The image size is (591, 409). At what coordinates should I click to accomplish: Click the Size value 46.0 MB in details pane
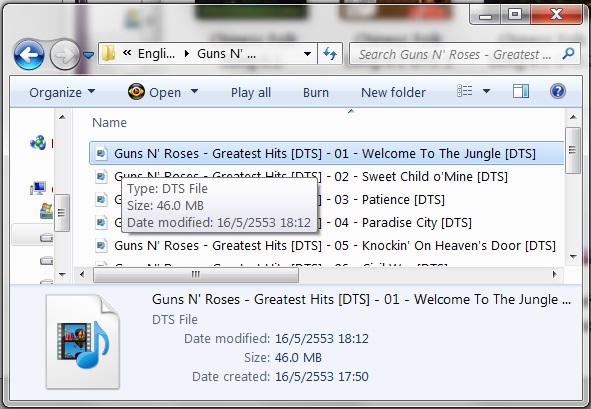(x=298, y=357)
